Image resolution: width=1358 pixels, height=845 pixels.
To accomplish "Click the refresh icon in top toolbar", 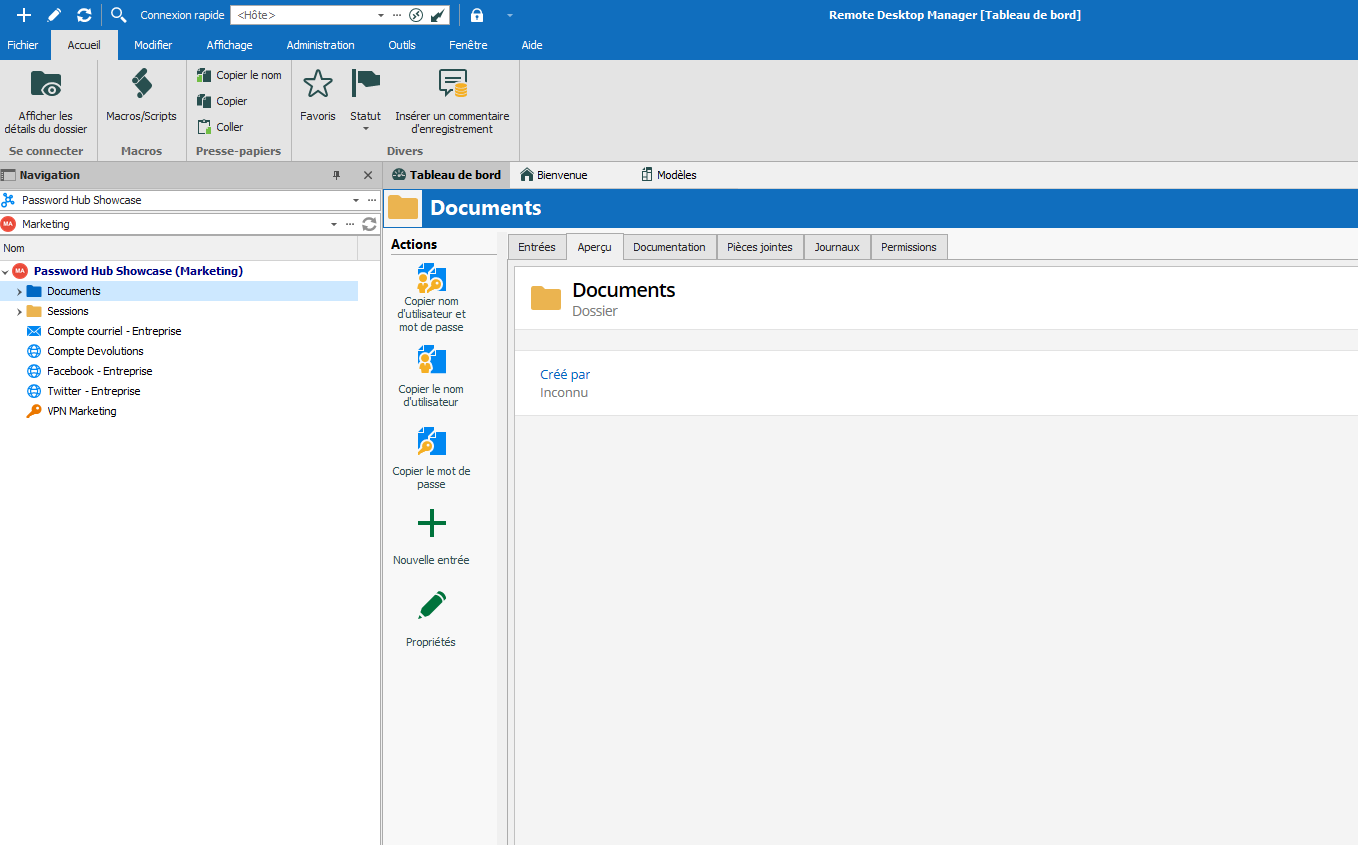I will 84,15.
